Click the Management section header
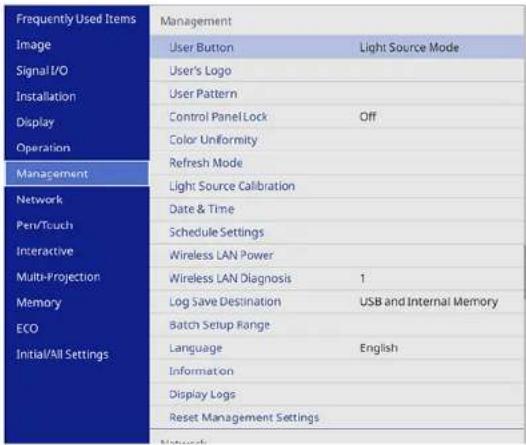Image resolution: width=526 pixels, height=445 pixels. (196, 21)
